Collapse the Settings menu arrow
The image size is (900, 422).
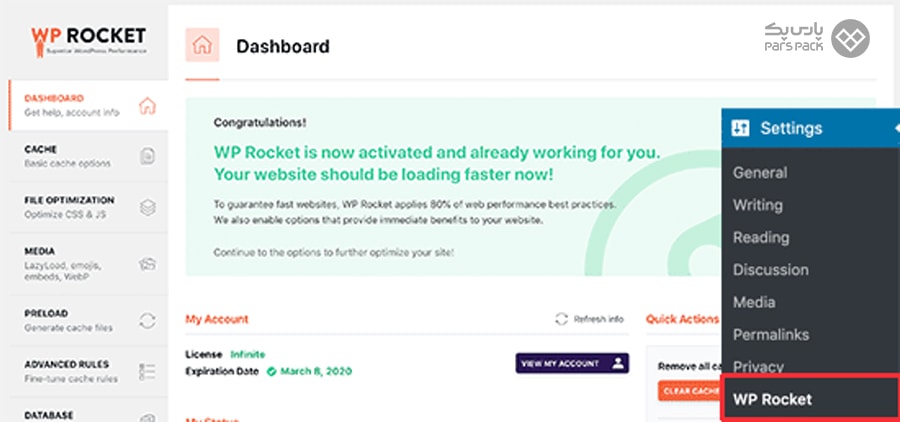point(897,128)
